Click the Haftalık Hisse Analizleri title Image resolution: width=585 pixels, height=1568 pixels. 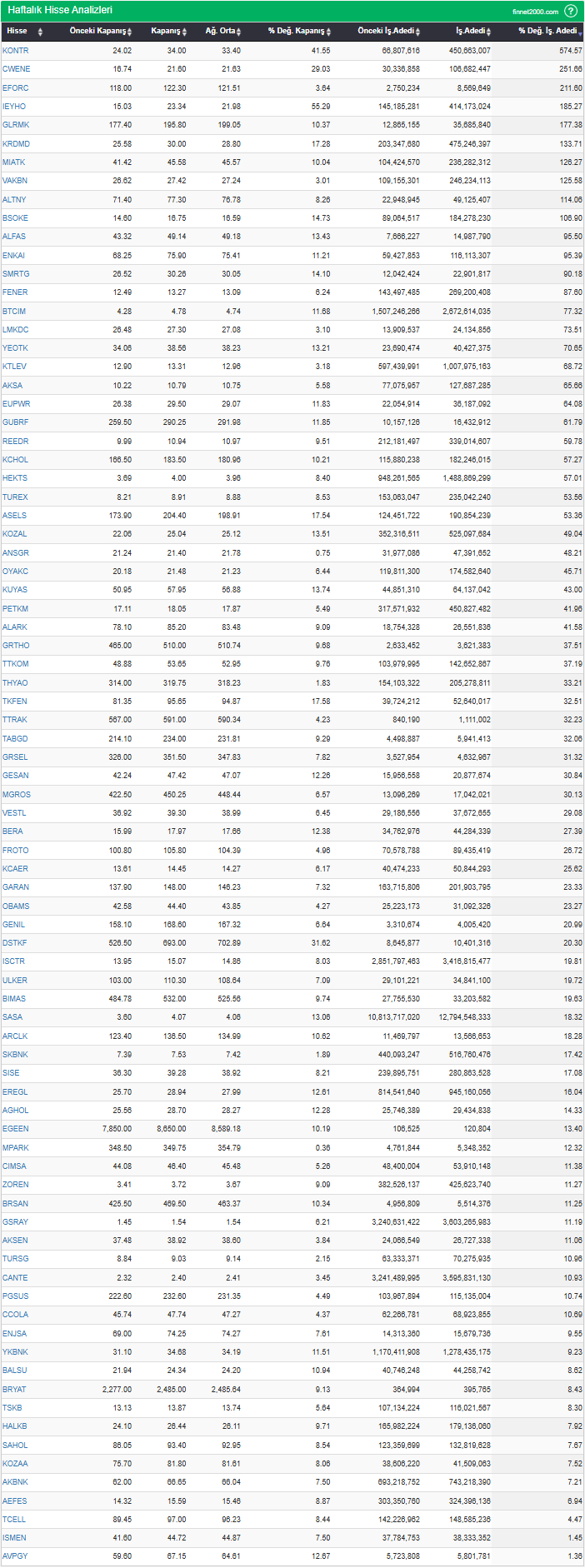pyautogui.click(x=60, y=11)
